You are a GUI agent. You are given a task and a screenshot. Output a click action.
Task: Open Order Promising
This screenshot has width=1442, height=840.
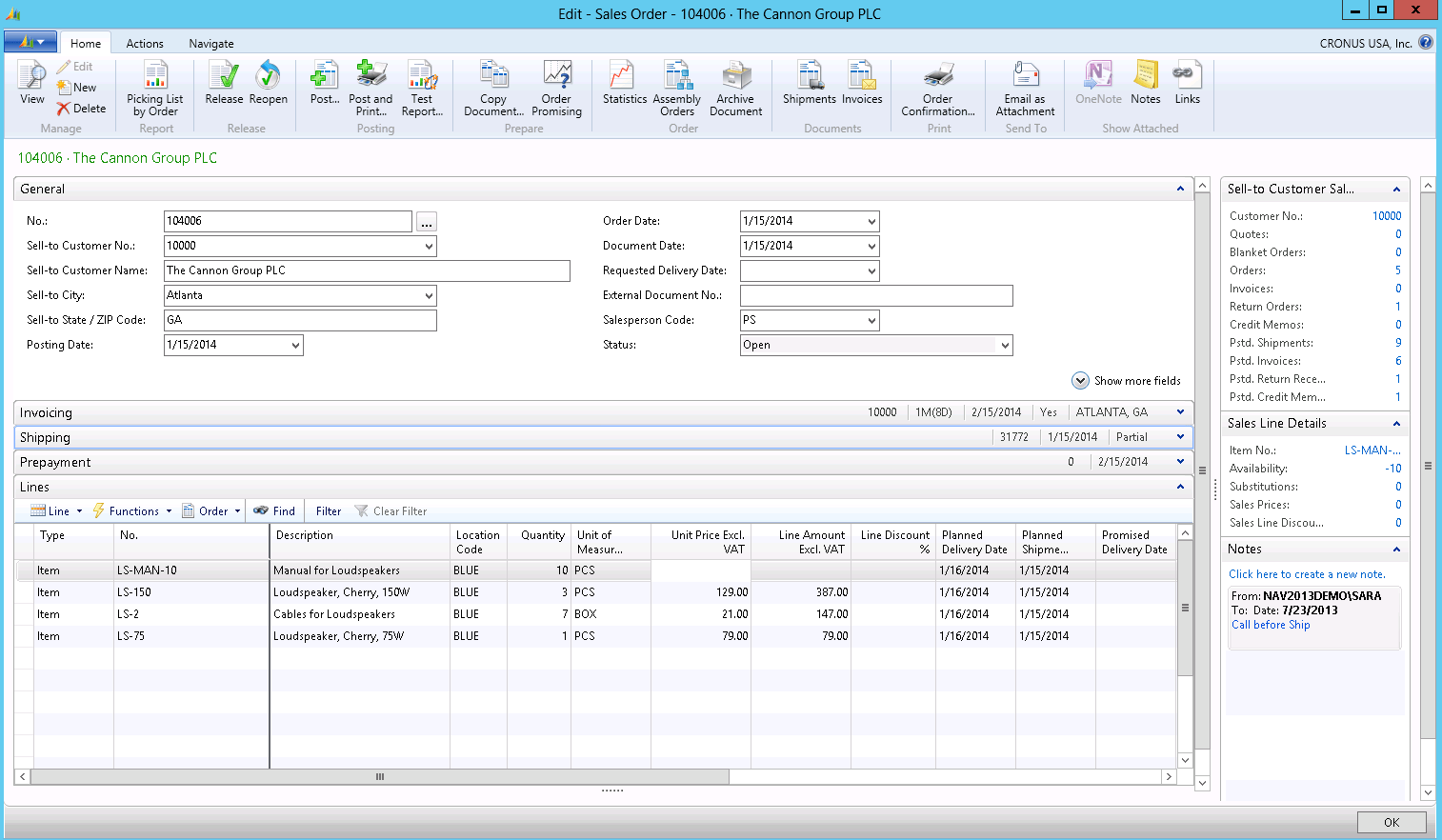coord(556,89)
